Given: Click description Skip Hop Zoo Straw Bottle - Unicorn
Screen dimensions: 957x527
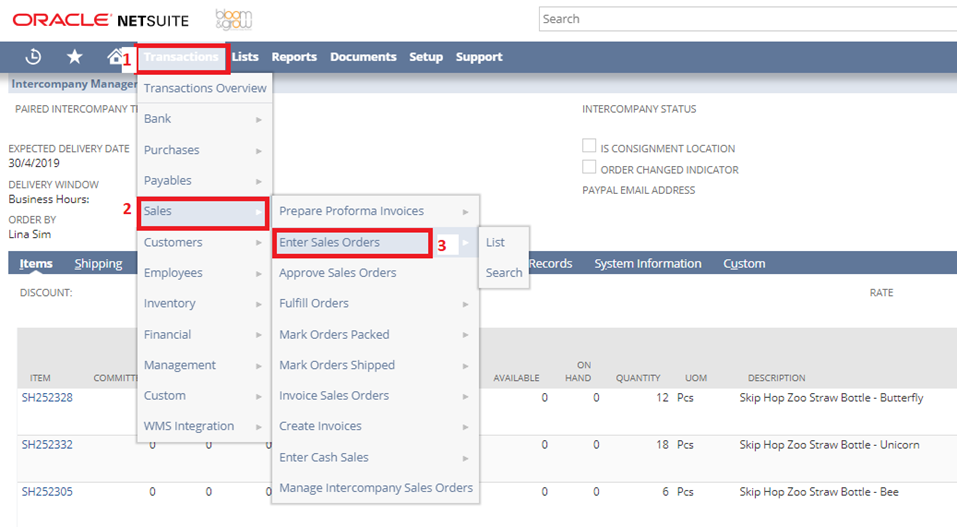Looking at the screenshot, I should (x=829, y=445).
